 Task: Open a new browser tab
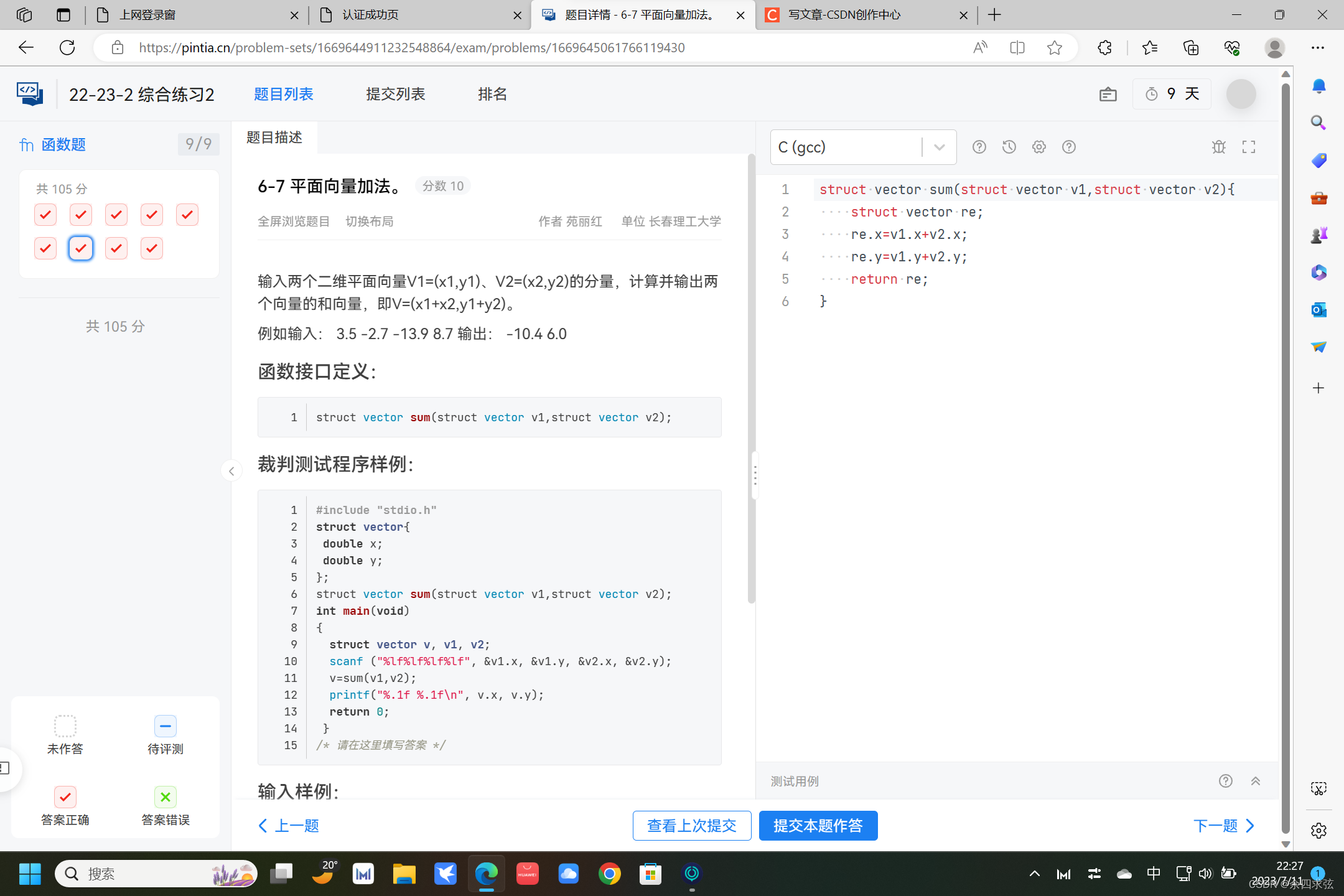(x=994, y=15)
